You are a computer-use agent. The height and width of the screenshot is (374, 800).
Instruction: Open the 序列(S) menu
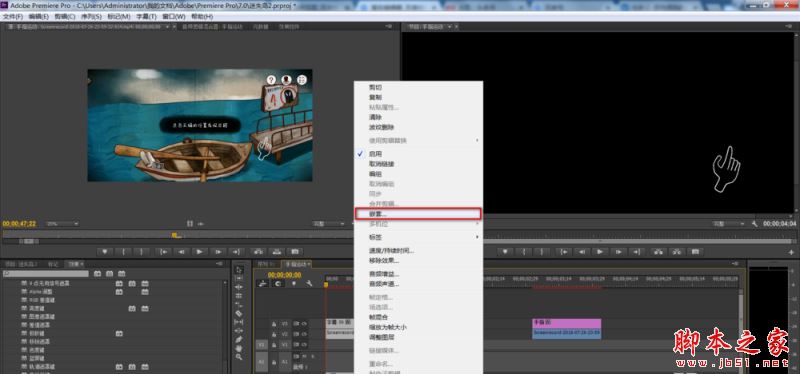pos(91,16)
